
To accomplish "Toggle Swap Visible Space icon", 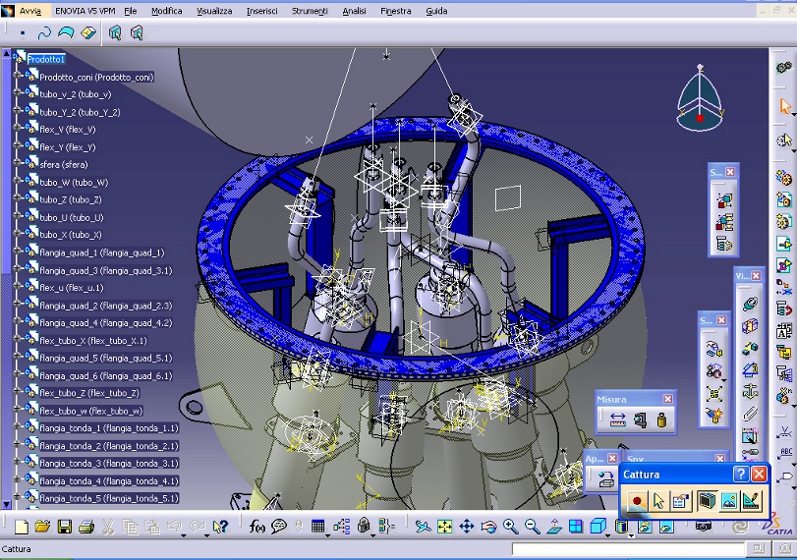I will tap(666, 526).
